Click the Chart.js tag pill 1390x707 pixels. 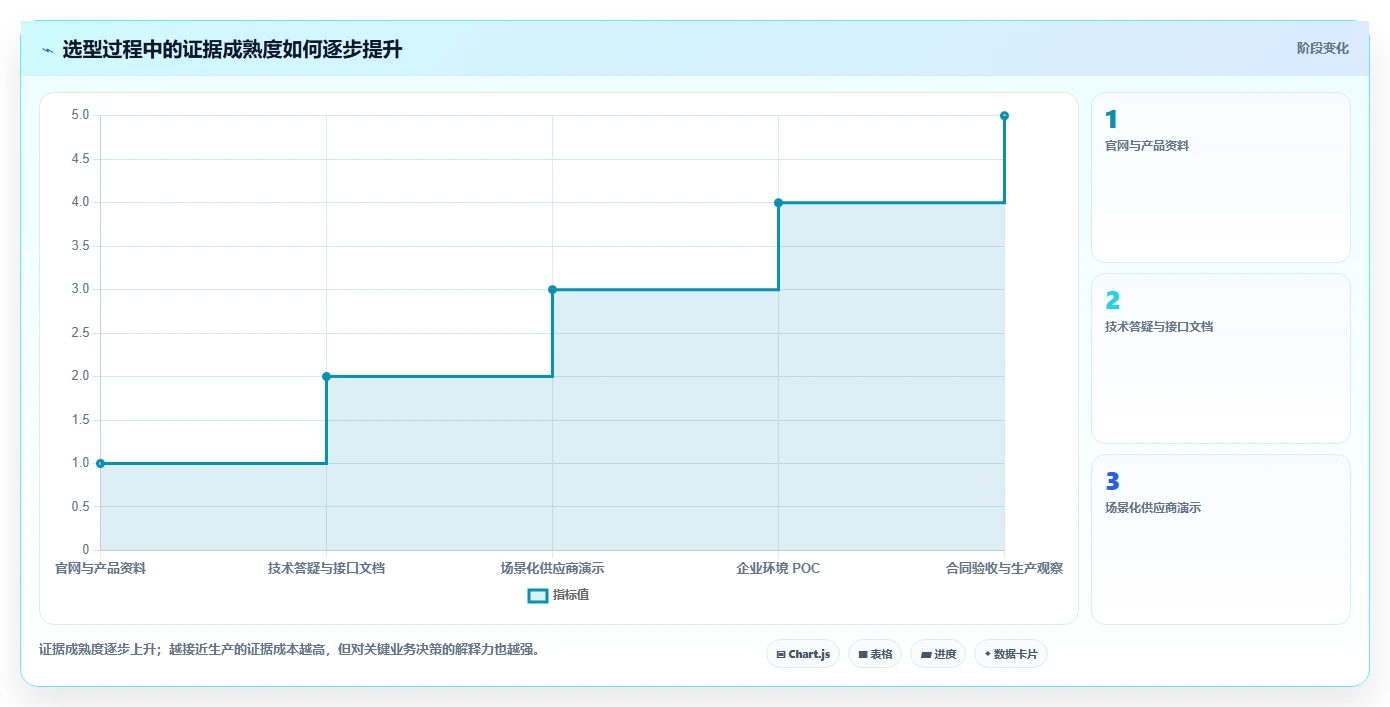tap(803, 654)
